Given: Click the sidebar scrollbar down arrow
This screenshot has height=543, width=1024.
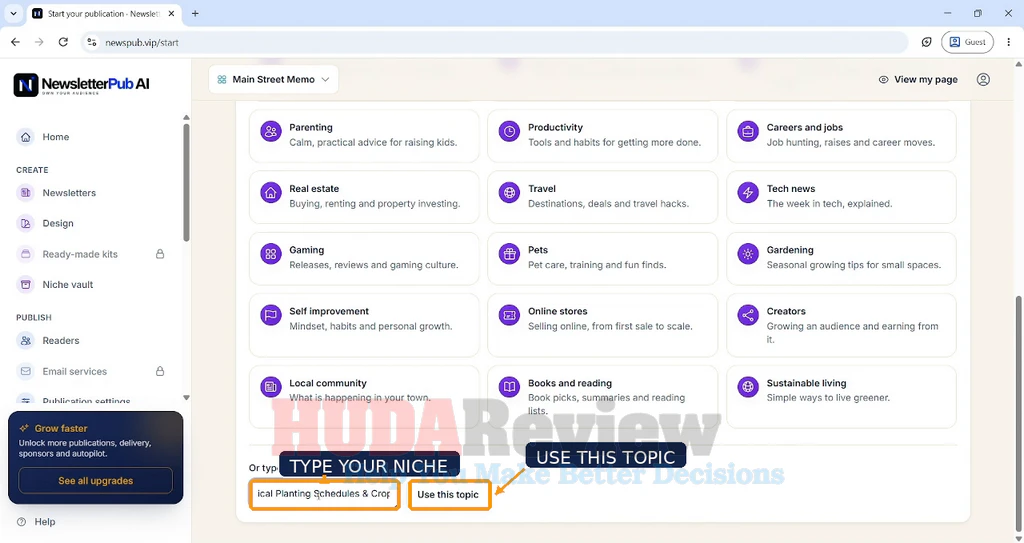Looking at the screenshot, I should (186, 397).
